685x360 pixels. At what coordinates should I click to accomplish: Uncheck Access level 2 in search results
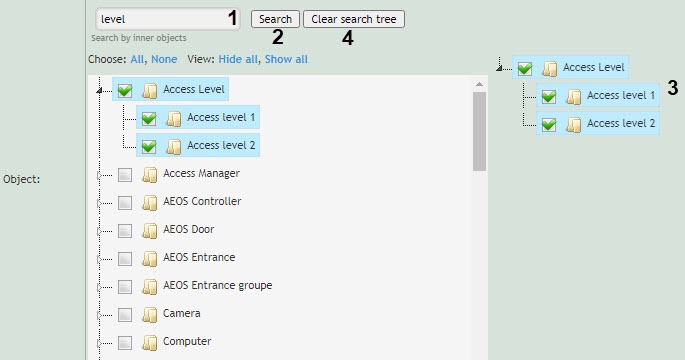[x=549, y=125]
